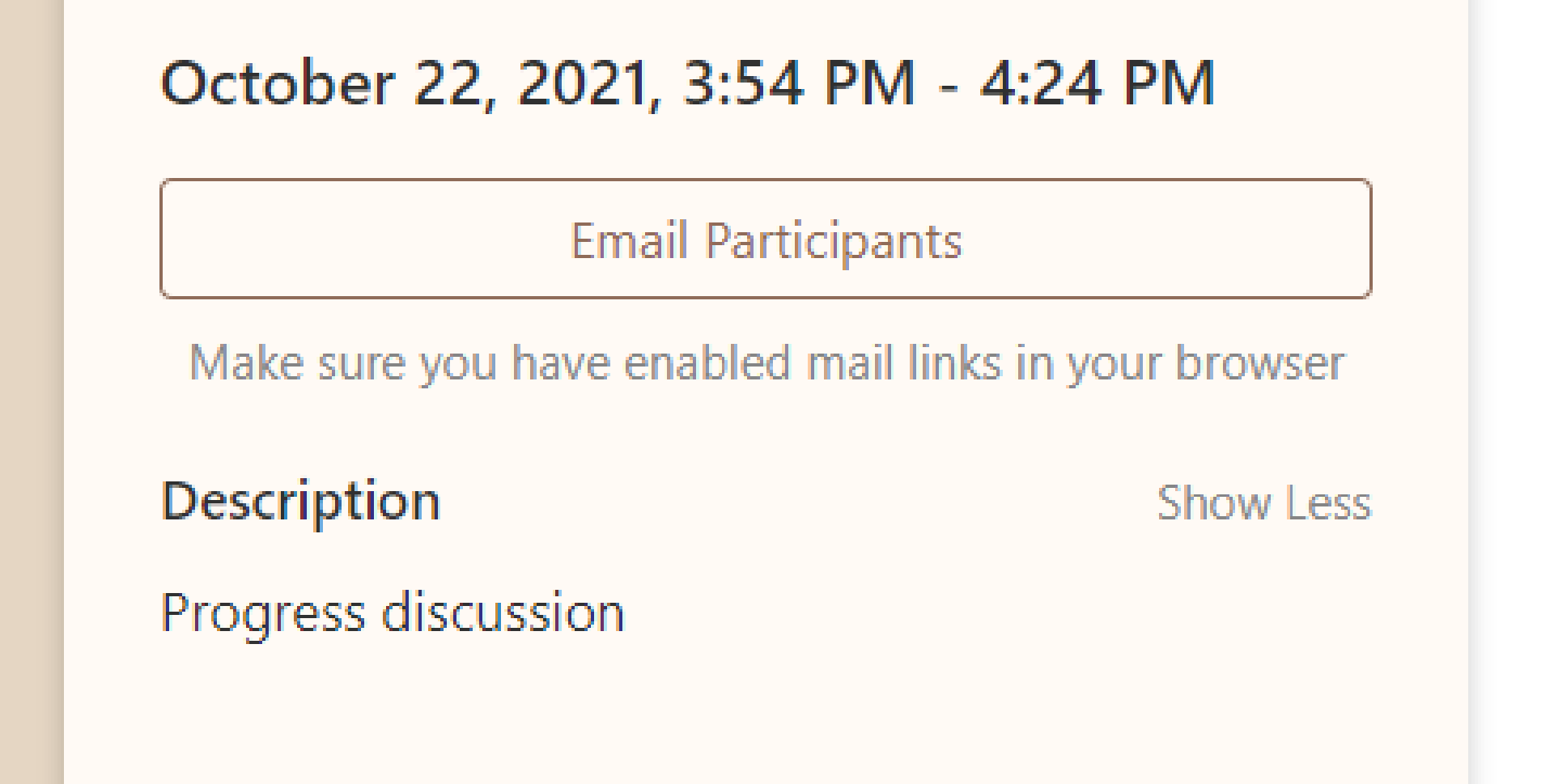Click the 4:24 PM end time

(x=1097, y=83)
